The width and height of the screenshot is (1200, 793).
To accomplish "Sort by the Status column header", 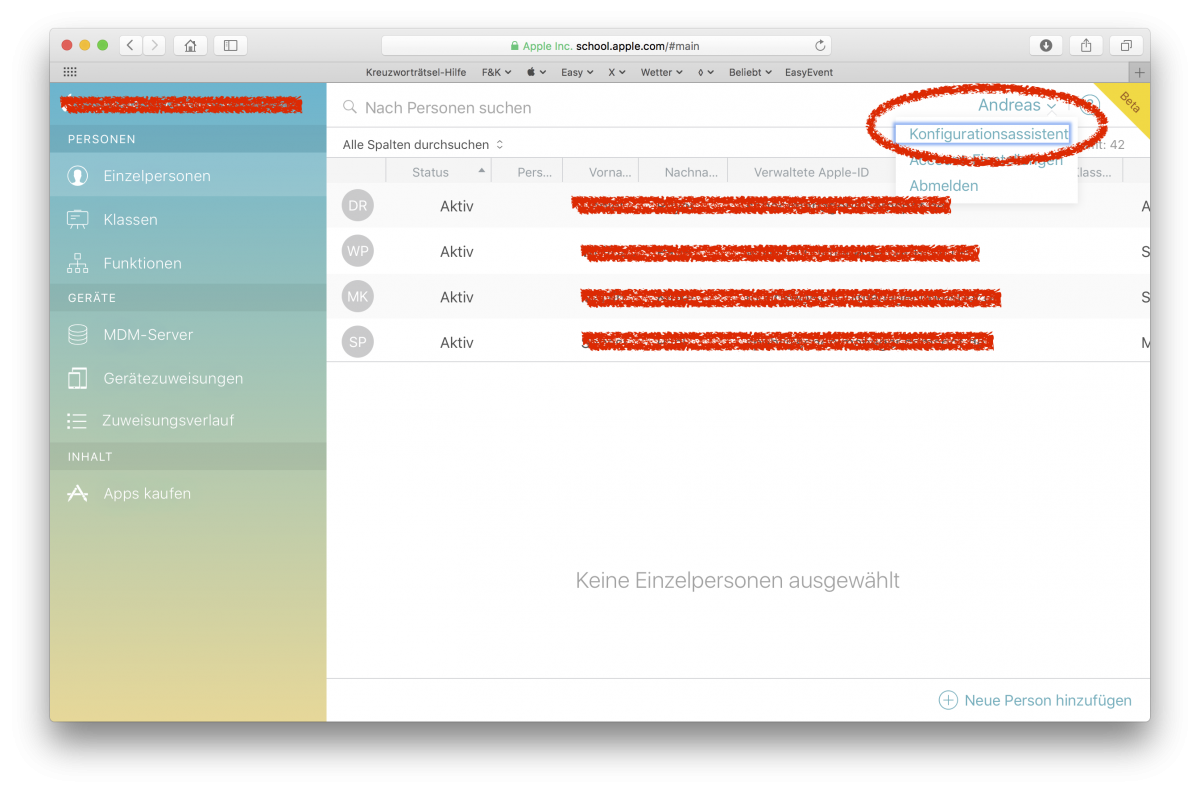I will [439, 172].
